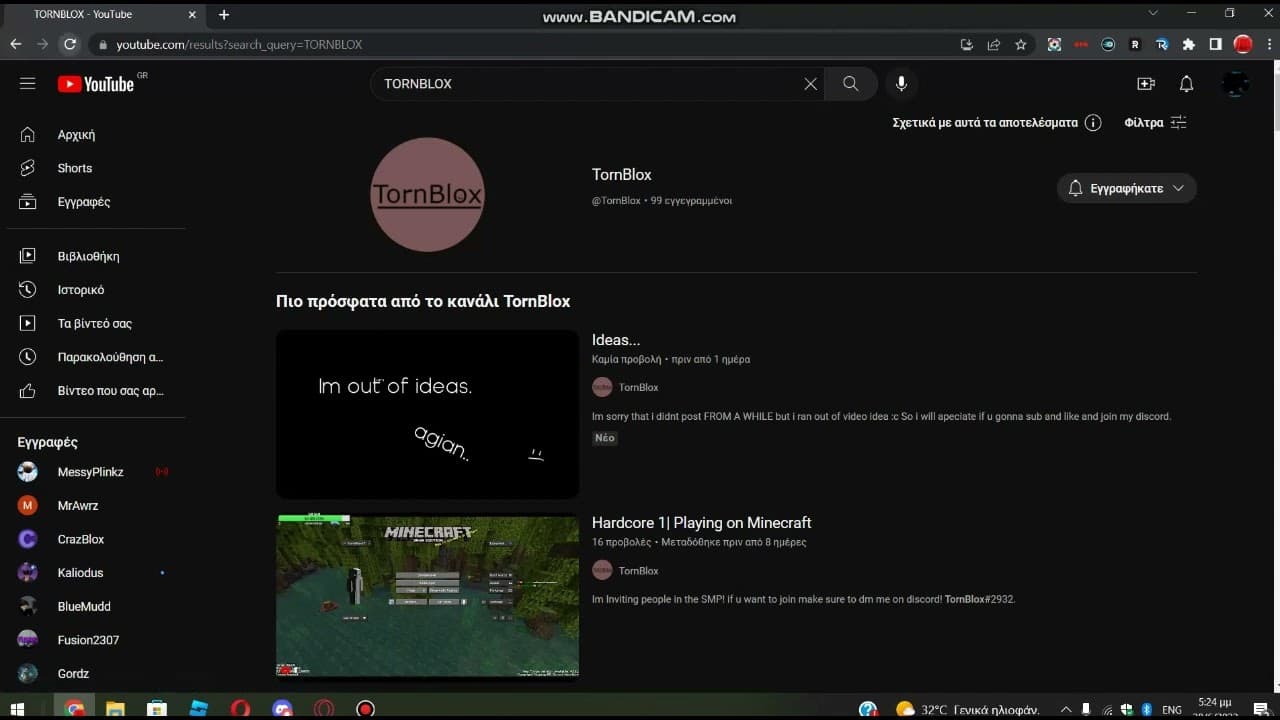Bookmark this page with the star
Image resolution: width=1280 pixels, height=720 pixels.
pos(1021,44)
